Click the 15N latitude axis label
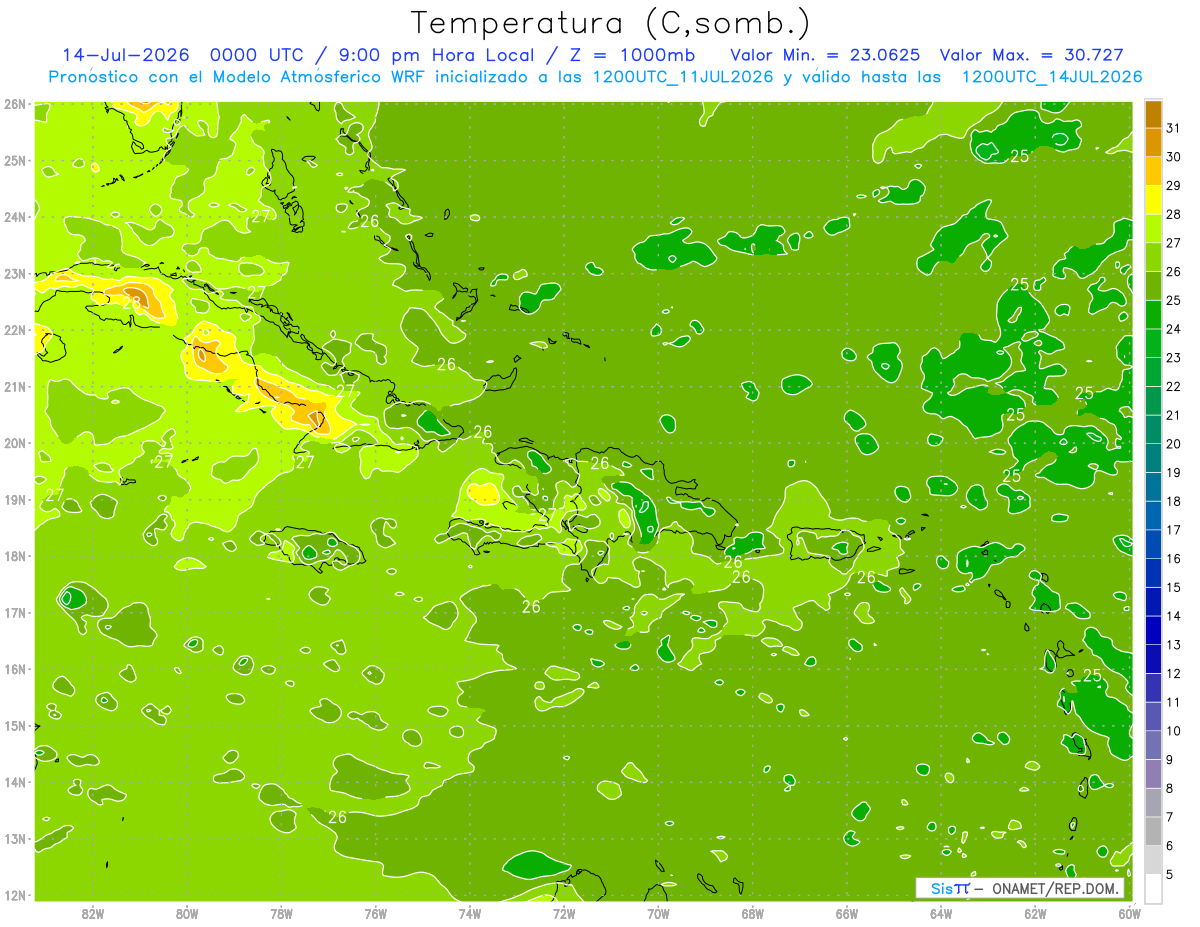The image size is (1200, 927). coord(15,725)
